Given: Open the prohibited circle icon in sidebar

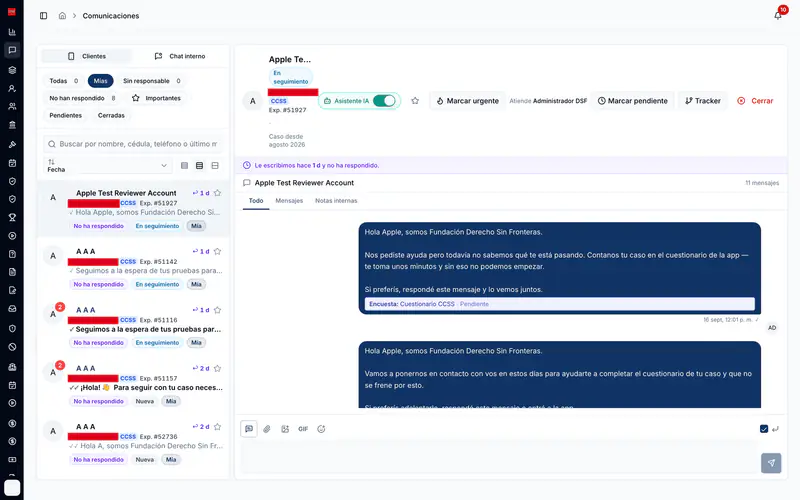Looking at the screenshot, I should coord(12,347).
